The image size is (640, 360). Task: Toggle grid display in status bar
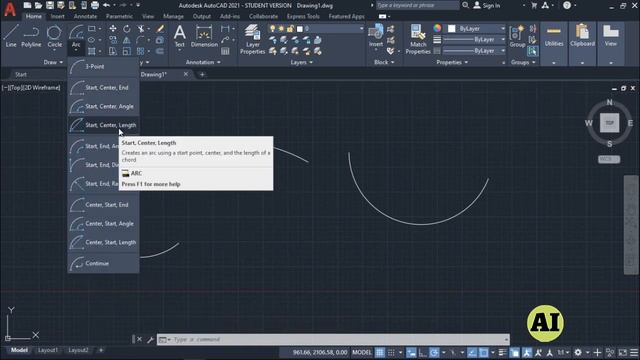tap(380, 352)
